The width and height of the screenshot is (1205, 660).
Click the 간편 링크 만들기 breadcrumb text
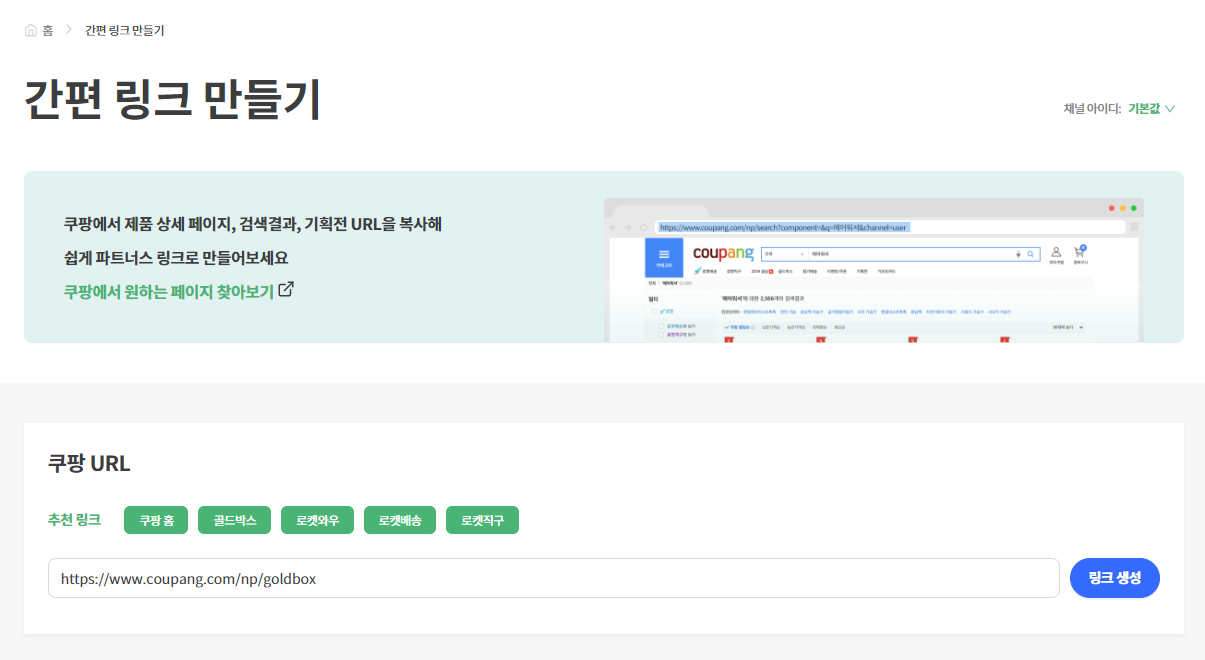pyautogui.click(x=124, y=30)
